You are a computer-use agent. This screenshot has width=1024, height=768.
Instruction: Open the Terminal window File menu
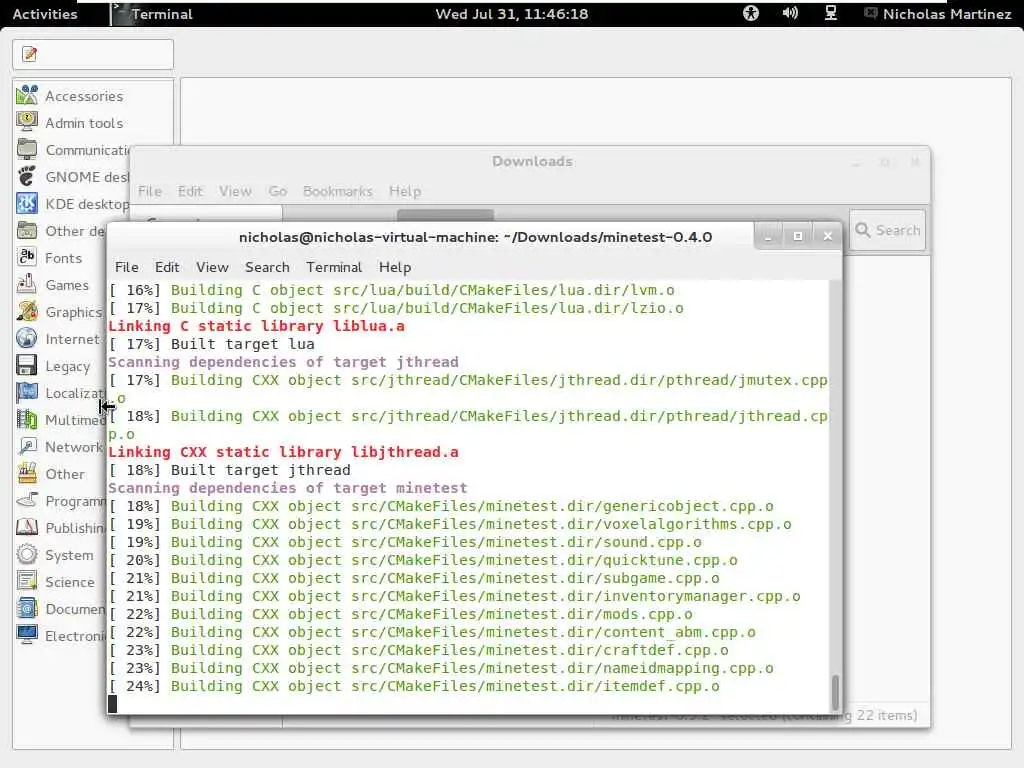click(x=127, y=267)
